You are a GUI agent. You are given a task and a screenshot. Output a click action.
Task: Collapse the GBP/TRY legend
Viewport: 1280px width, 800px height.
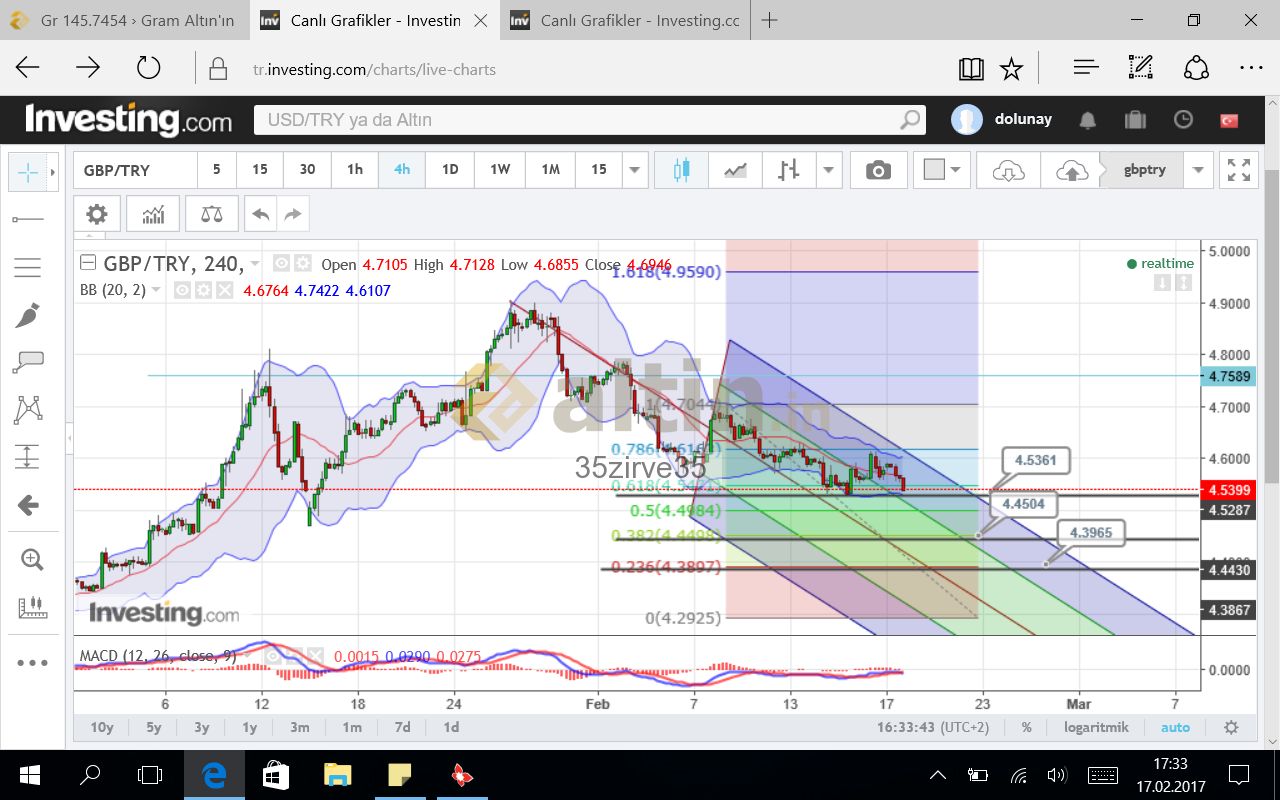tap(88, 264)
